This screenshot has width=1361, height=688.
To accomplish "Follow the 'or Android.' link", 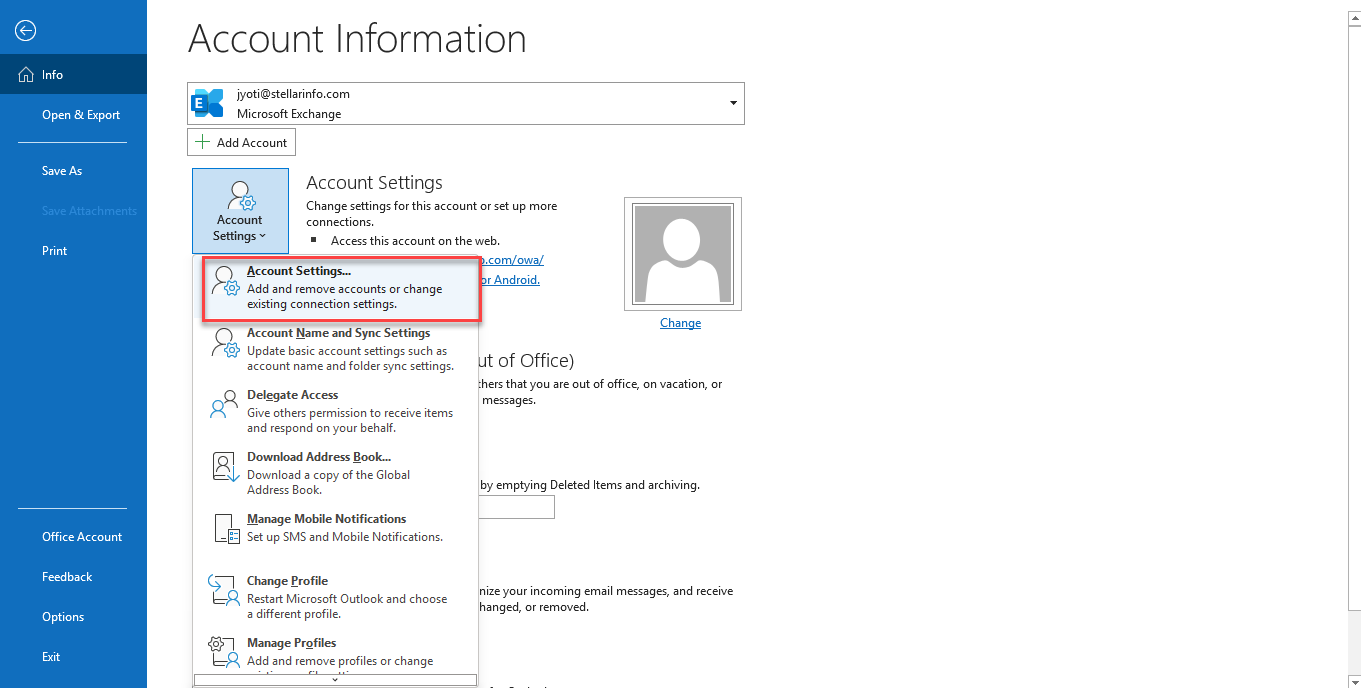I will coord(510,280).
